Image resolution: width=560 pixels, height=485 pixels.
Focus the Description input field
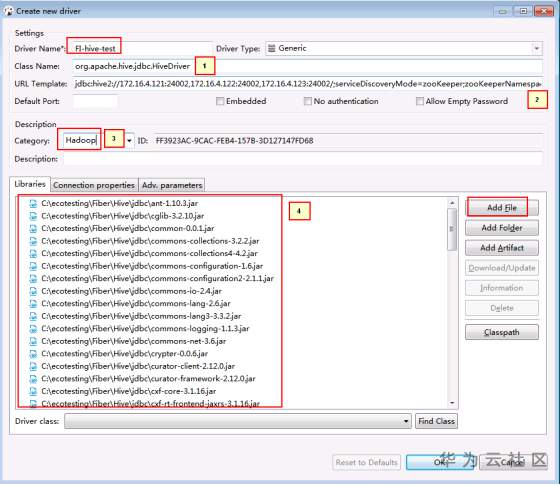pyautogui.click(x=303, y=159)
